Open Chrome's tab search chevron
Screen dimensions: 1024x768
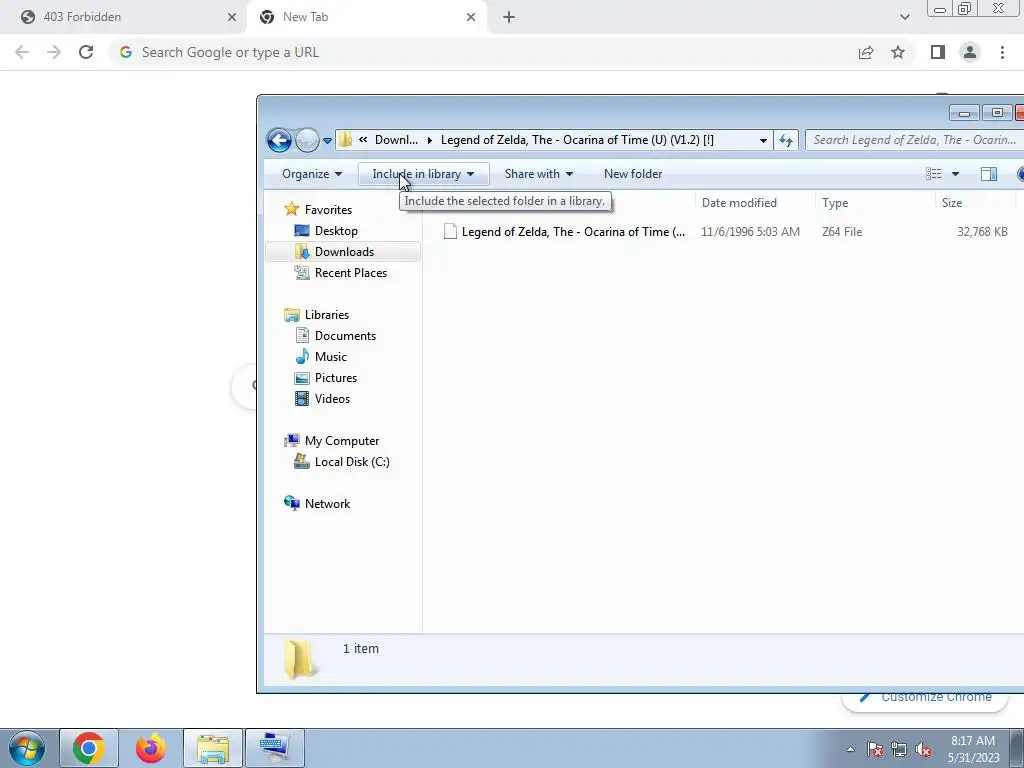[x=904, y=17]
